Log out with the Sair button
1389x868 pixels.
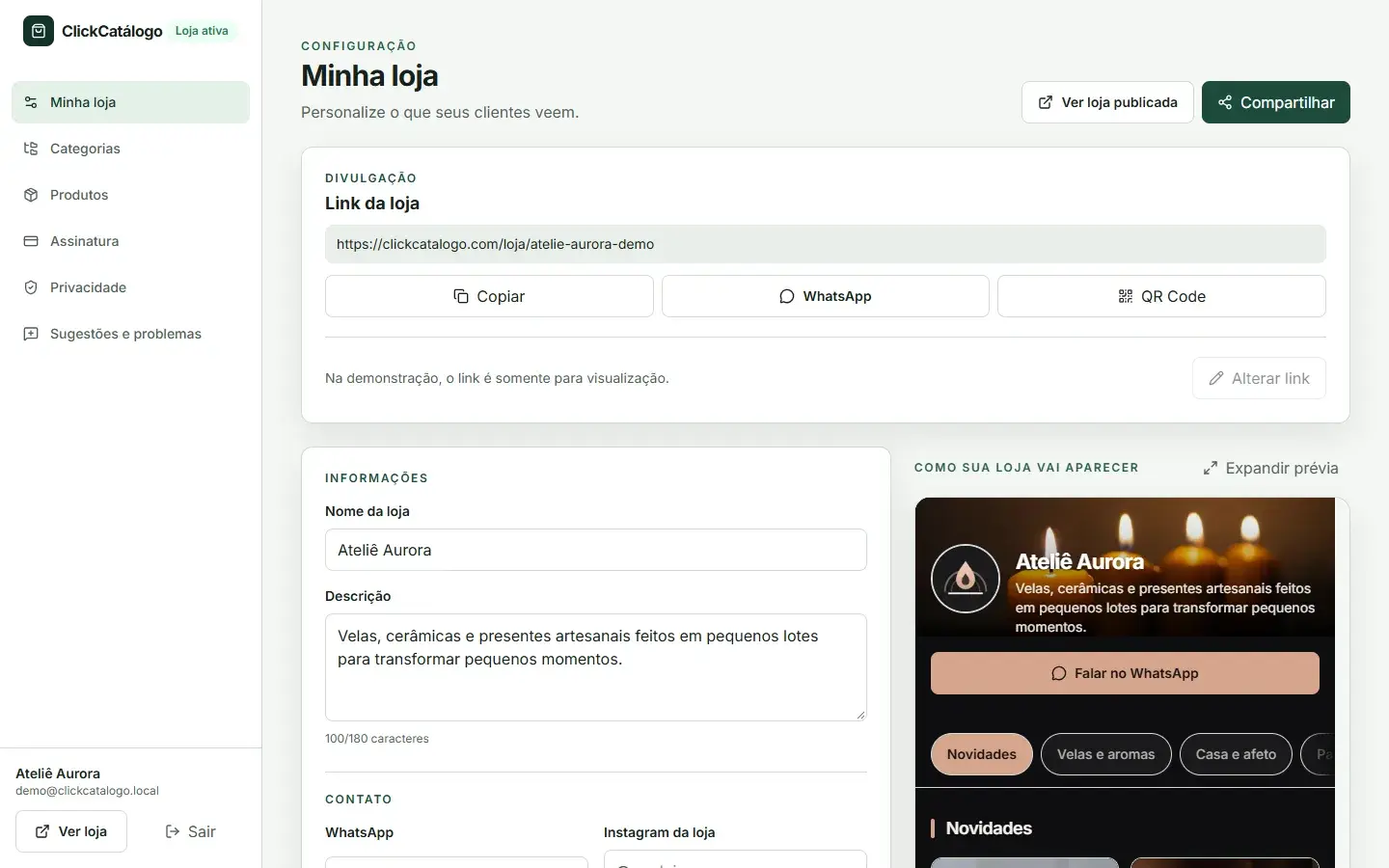click(x=190, y=831)
